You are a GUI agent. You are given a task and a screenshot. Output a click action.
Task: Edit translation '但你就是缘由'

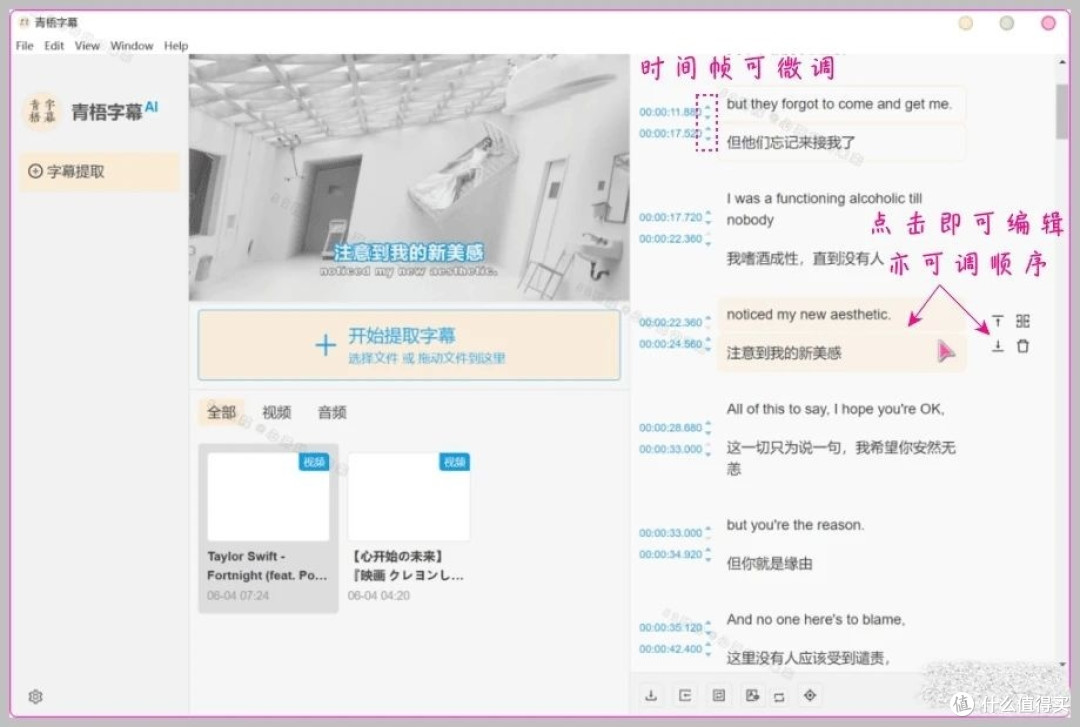point(769,564)
